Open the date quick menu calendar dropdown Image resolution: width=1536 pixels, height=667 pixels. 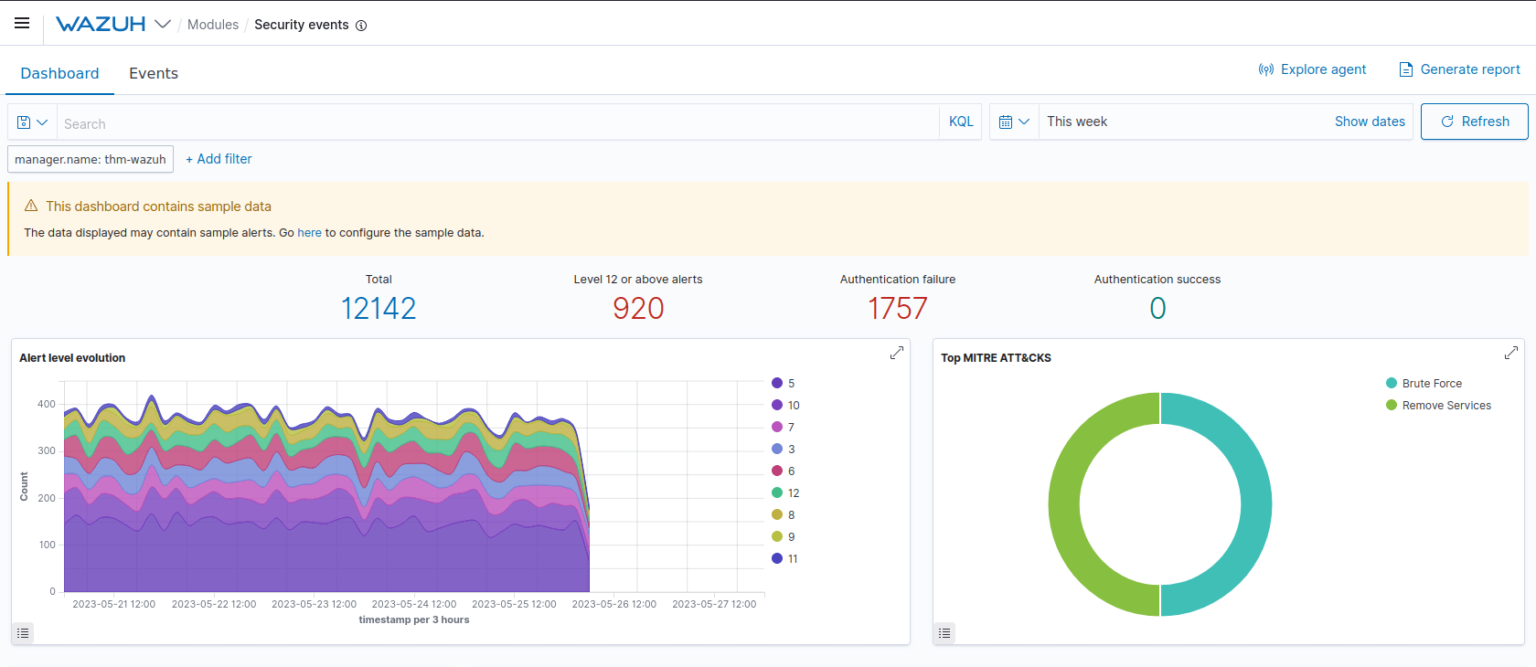1014,122
